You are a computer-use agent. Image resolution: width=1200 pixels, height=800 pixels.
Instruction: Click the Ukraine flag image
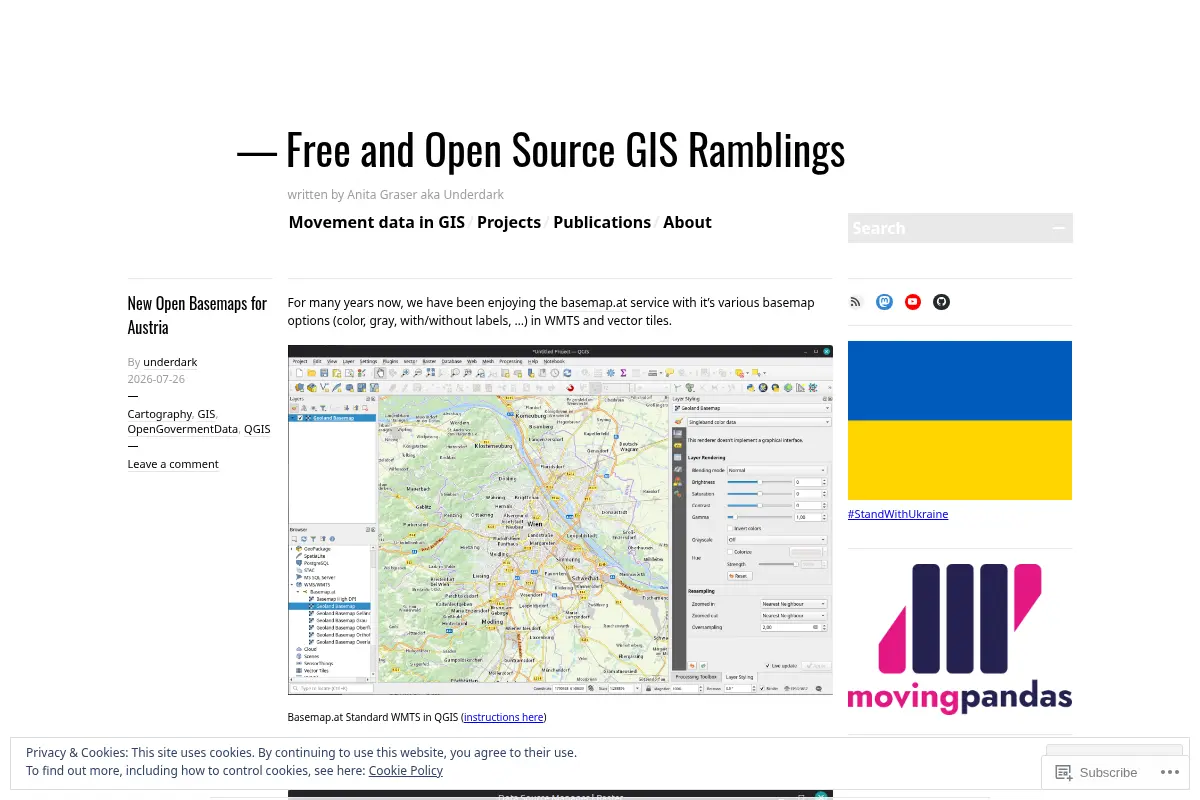tap(960, 420)
